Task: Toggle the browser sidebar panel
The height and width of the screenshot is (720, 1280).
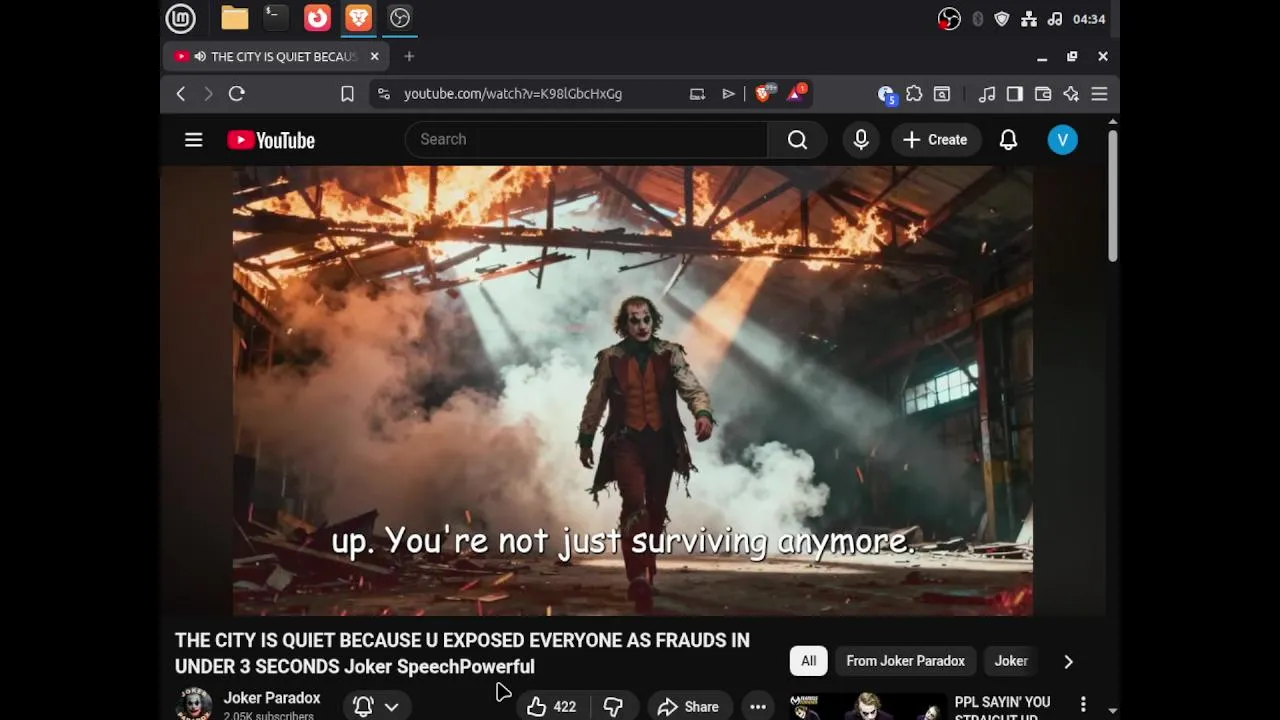Action: tap(1015, 93)
